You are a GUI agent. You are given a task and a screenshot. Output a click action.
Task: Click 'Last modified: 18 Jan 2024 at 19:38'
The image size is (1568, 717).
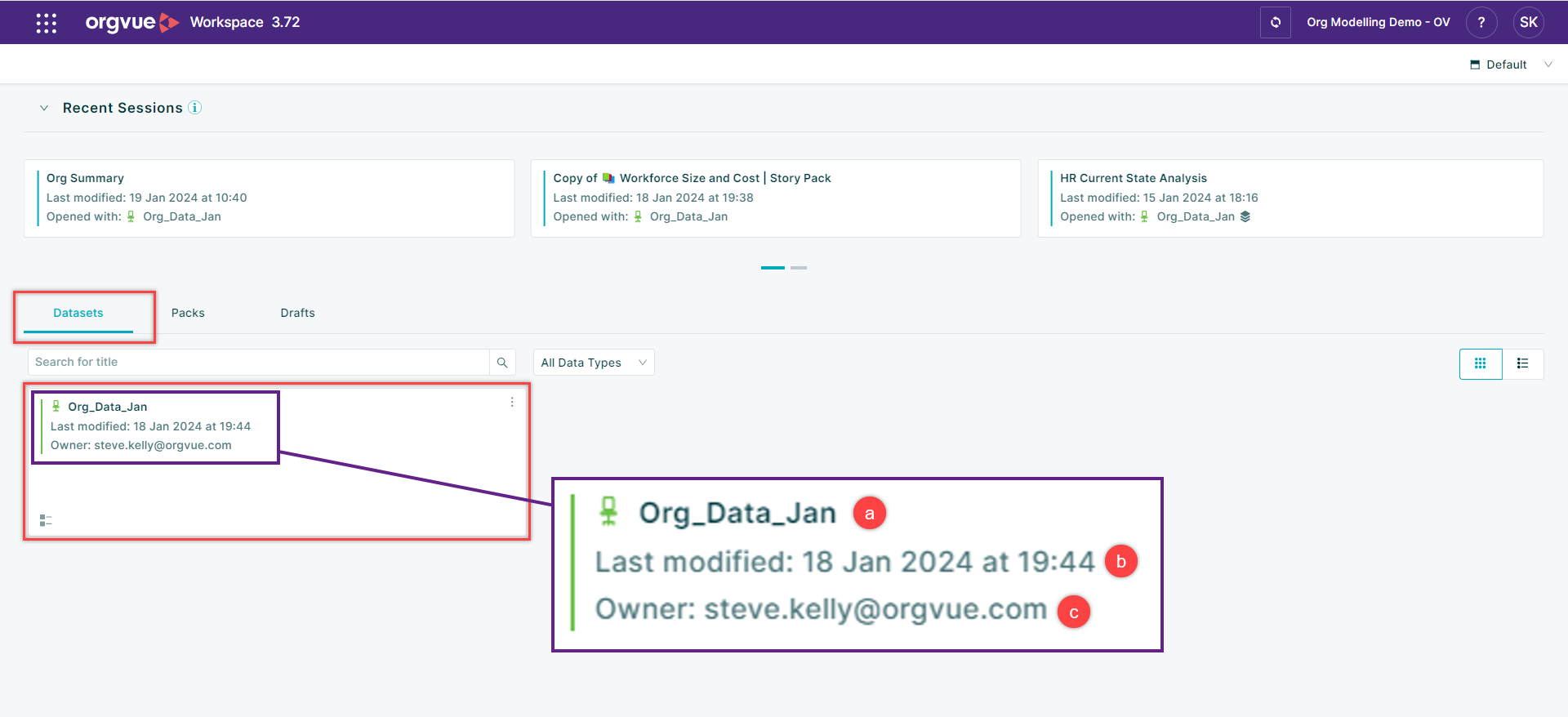[653, 198]
